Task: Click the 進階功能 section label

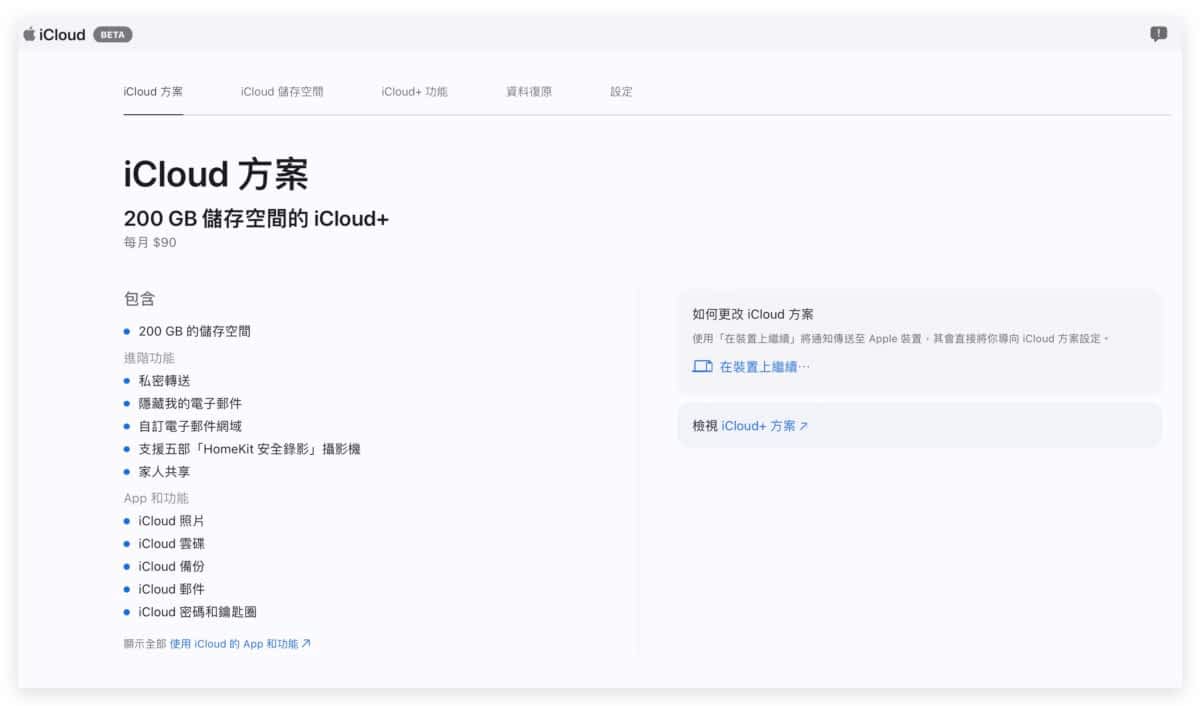Action: [149, 358]
